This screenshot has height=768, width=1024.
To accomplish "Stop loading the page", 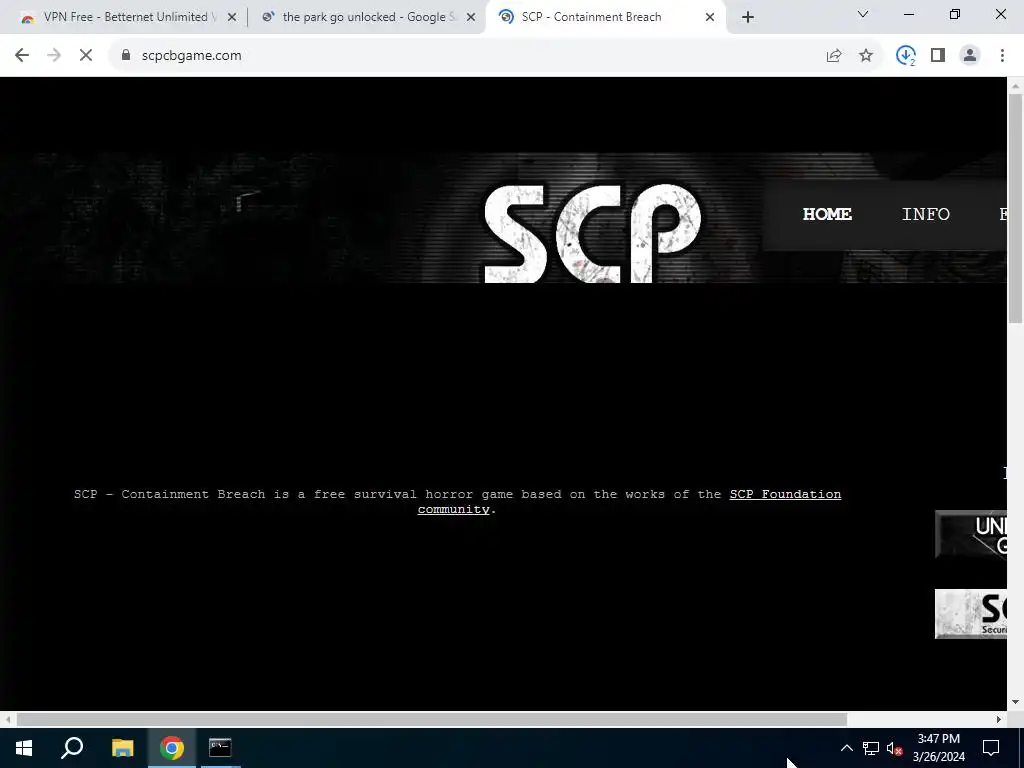I will pyautogui.click(x=86, y=56).
